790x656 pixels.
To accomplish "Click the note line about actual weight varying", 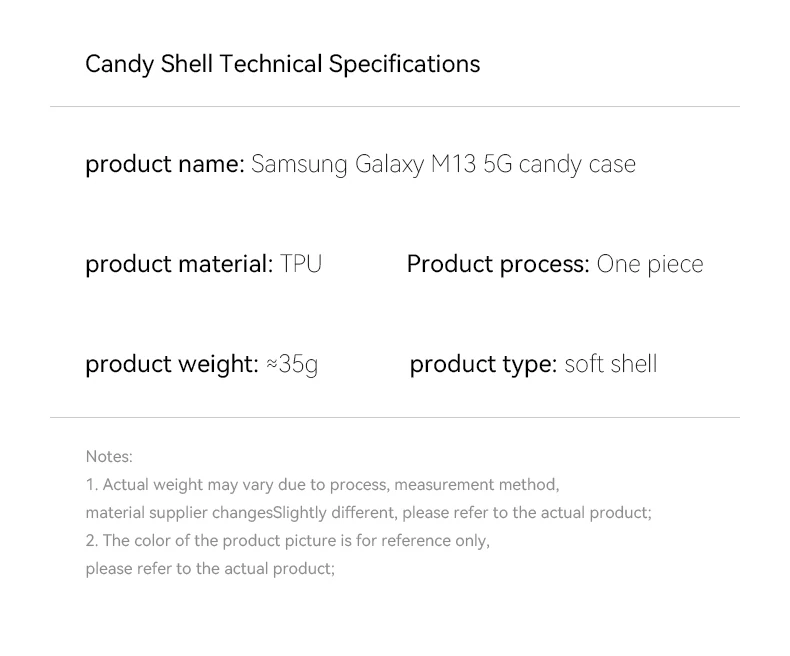I will click(322, 485).
